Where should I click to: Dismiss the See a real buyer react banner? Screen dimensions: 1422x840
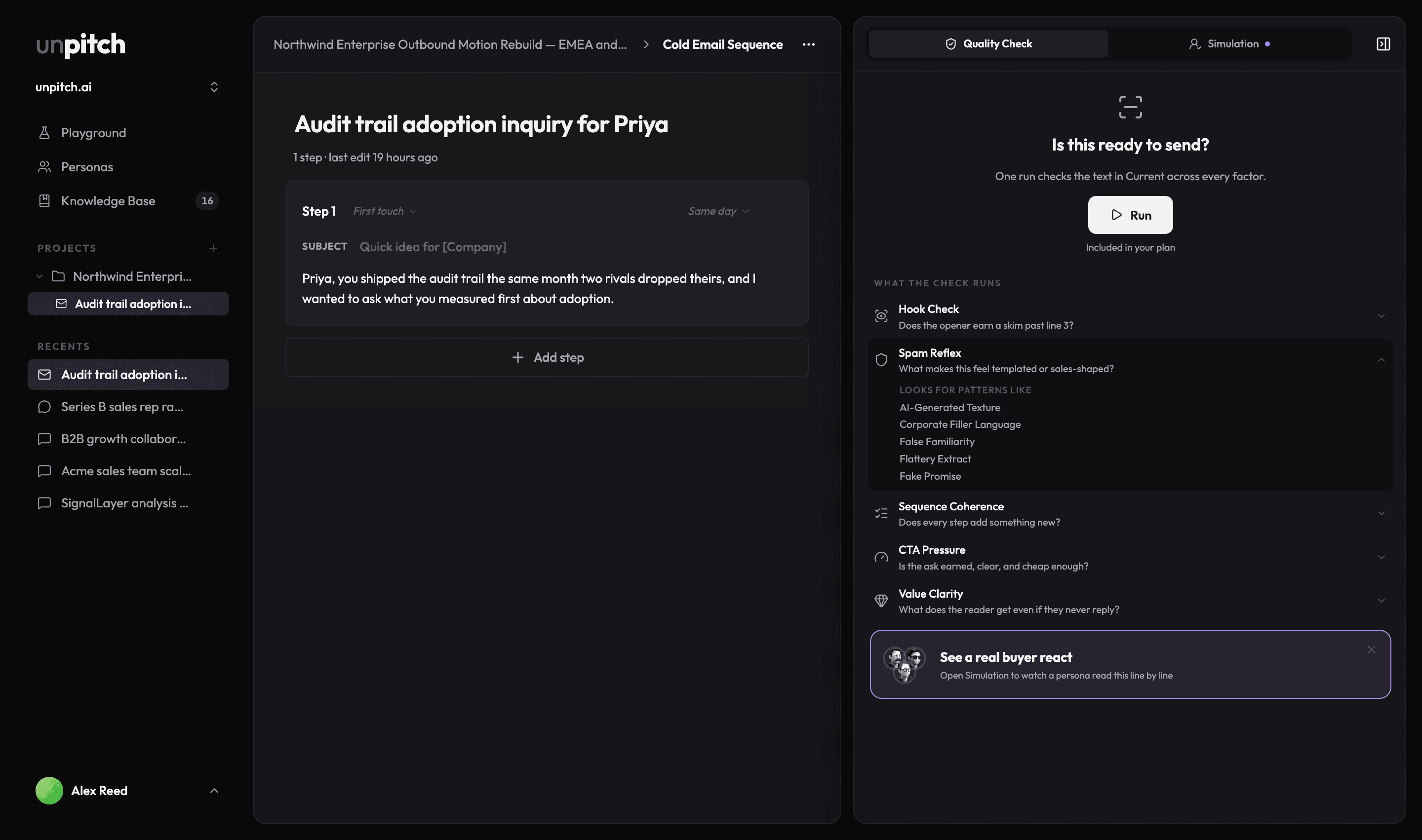point(1371,650)
